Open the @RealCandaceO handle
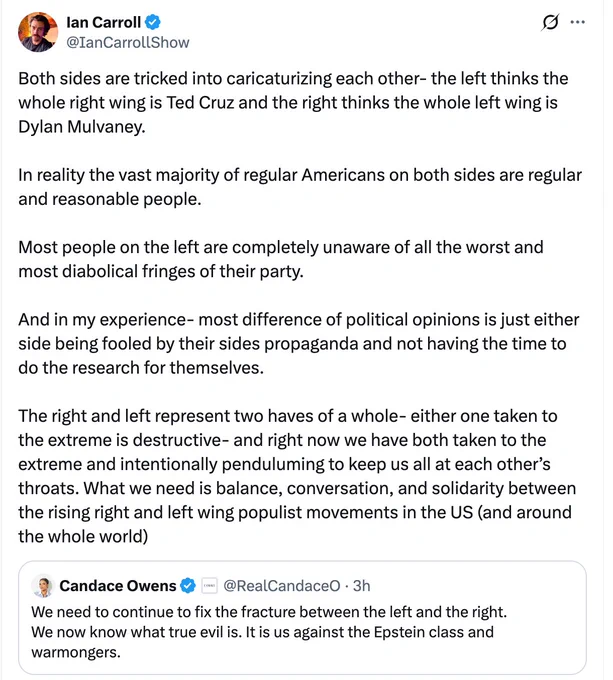This screenshot has width=613, height=680. [x=282, y=586]
